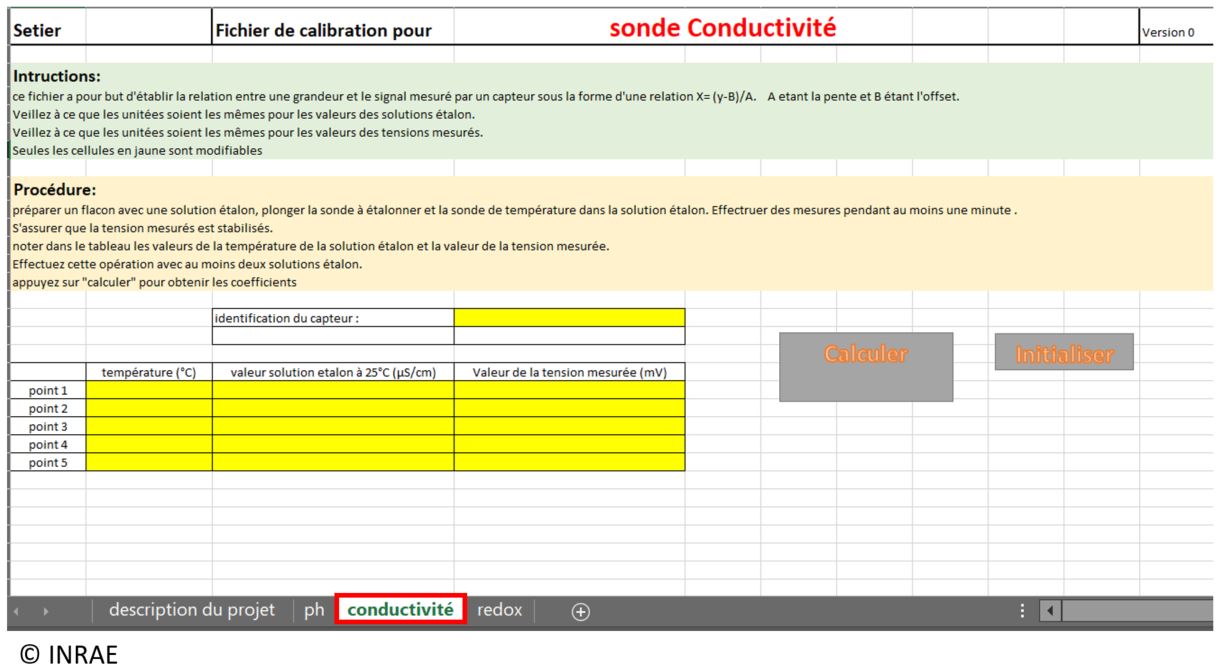Select the identification du capteur yellow input cell

click(x=569, y=318)
